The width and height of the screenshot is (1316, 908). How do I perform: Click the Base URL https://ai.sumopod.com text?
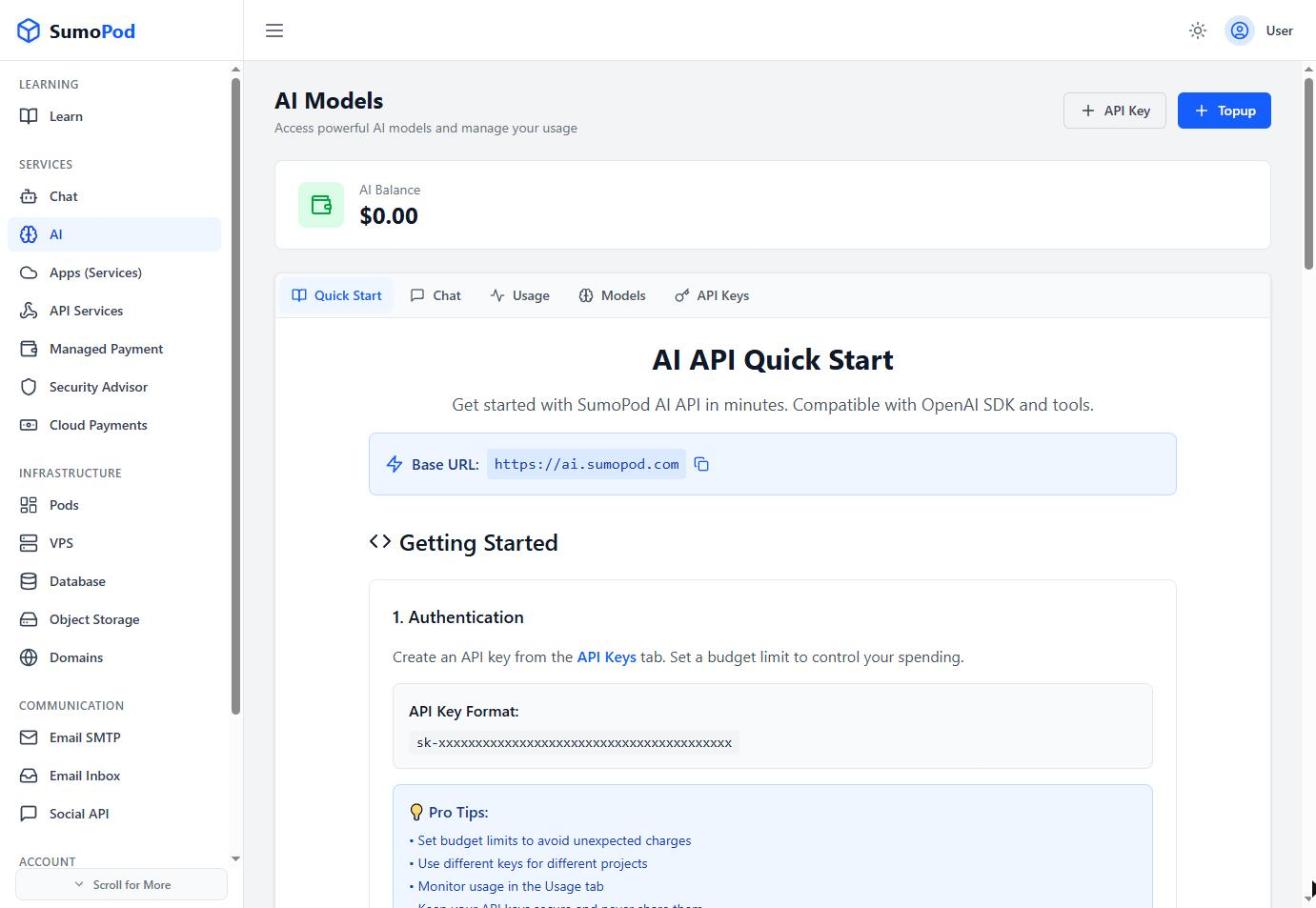click(x=586, y=464)
